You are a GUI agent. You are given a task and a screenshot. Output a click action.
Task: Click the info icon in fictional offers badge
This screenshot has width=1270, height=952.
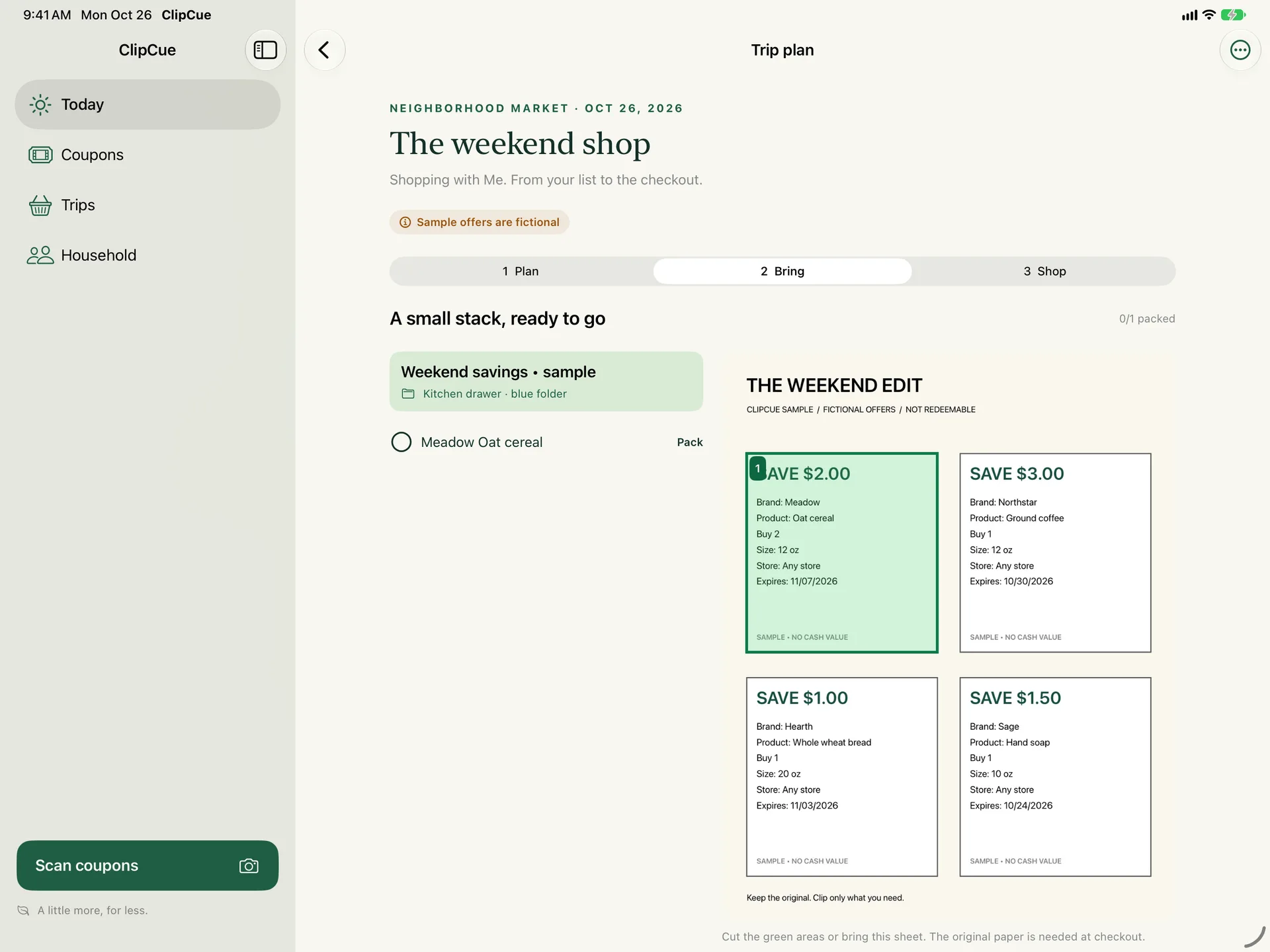pos(405,222)
